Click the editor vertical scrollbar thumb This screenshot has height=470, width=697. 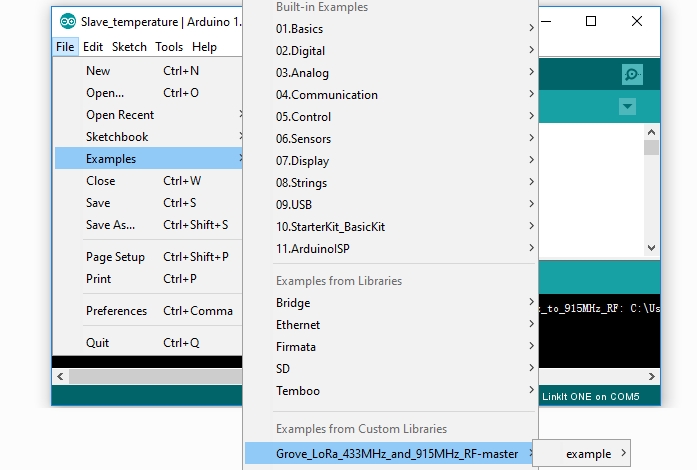651,148
